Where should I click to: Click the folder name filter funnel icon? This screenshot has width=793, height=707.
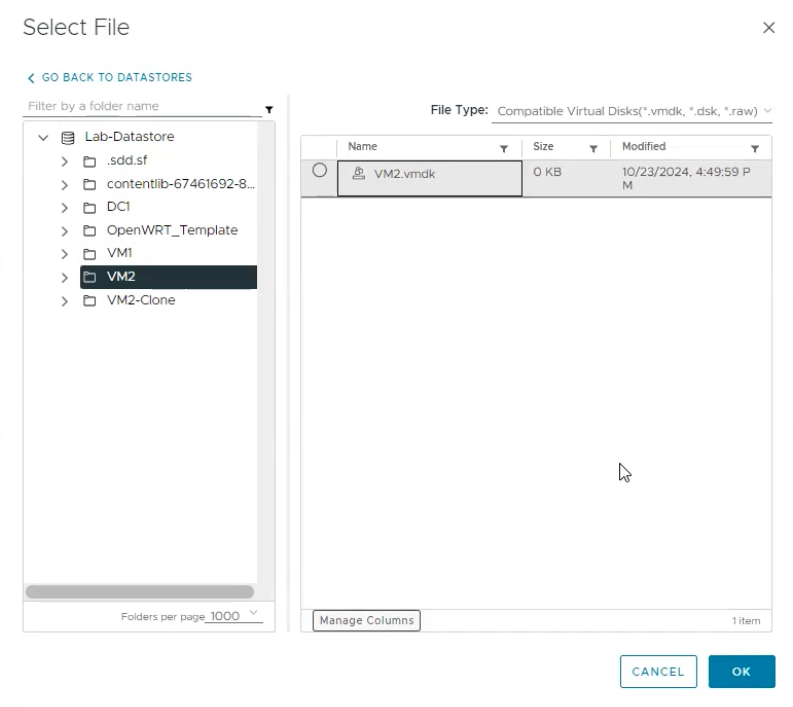[268, 109]
